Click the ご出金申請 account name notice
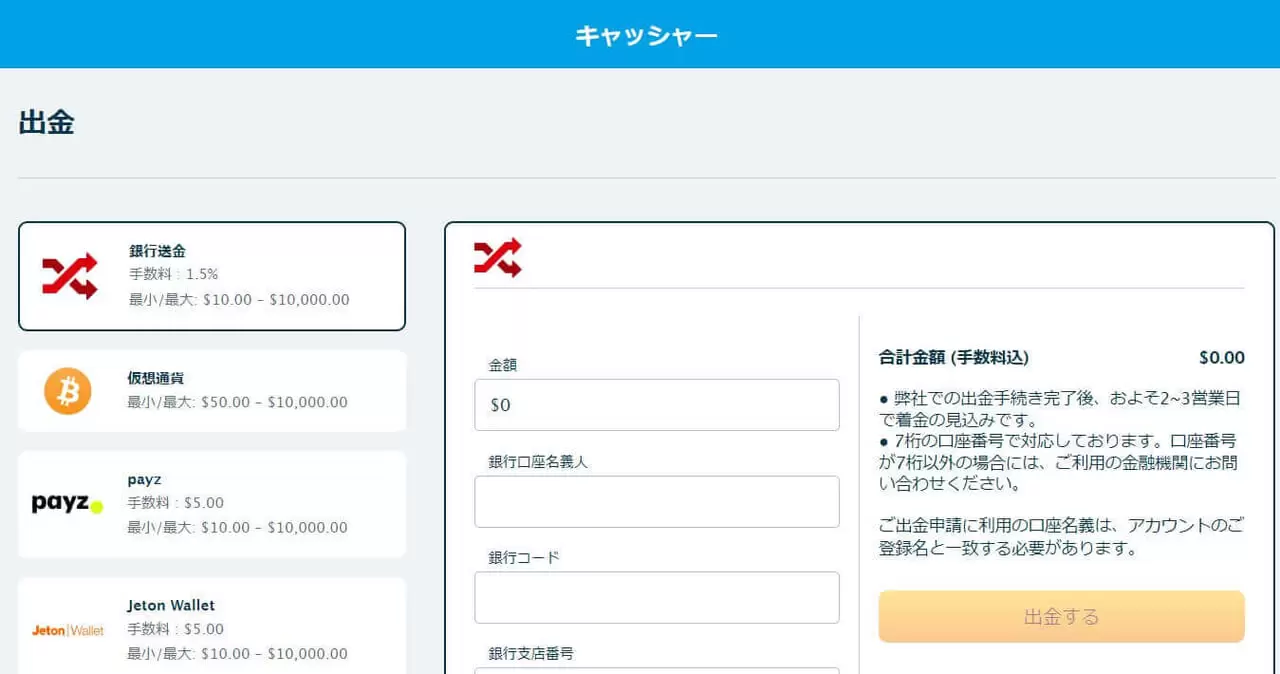The image size is (1280, 674). point(1060,537)
